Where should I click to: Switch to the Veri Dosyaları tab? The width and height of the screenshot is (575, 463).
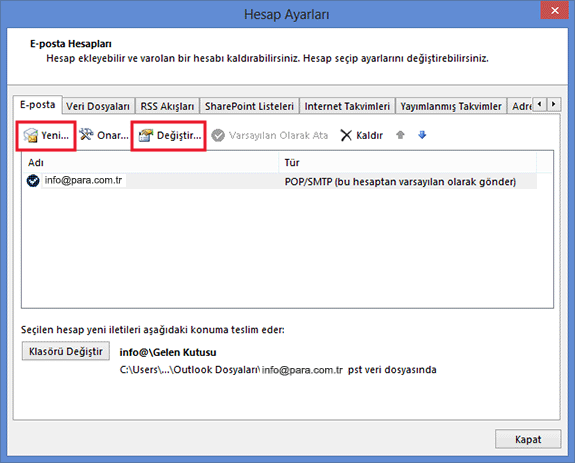(98, 106)
